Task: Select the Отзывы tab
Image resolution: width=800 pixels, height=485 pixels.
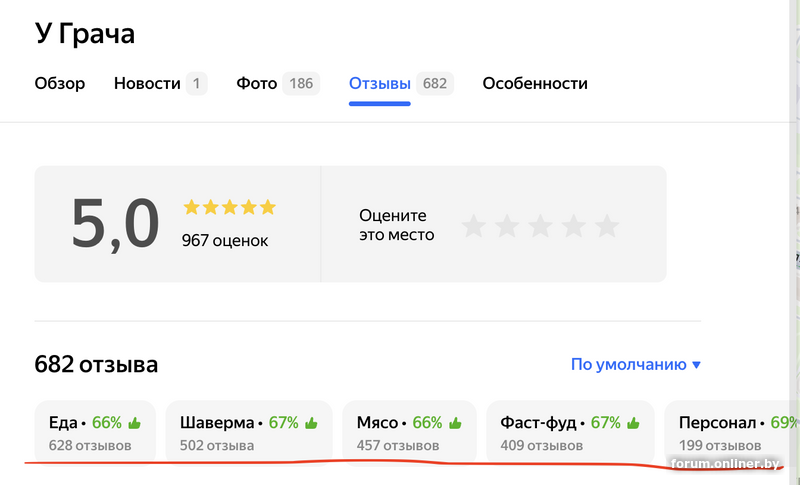Action: (380, 84)
